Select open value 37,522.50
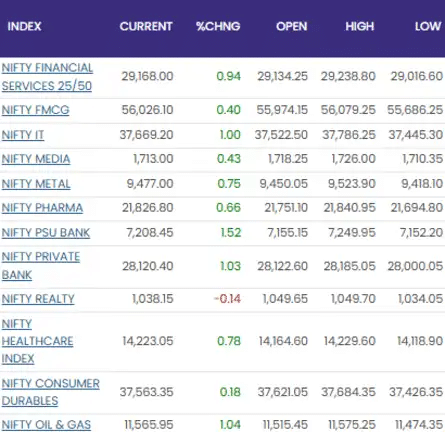445x432 pixels. point(281,135)
